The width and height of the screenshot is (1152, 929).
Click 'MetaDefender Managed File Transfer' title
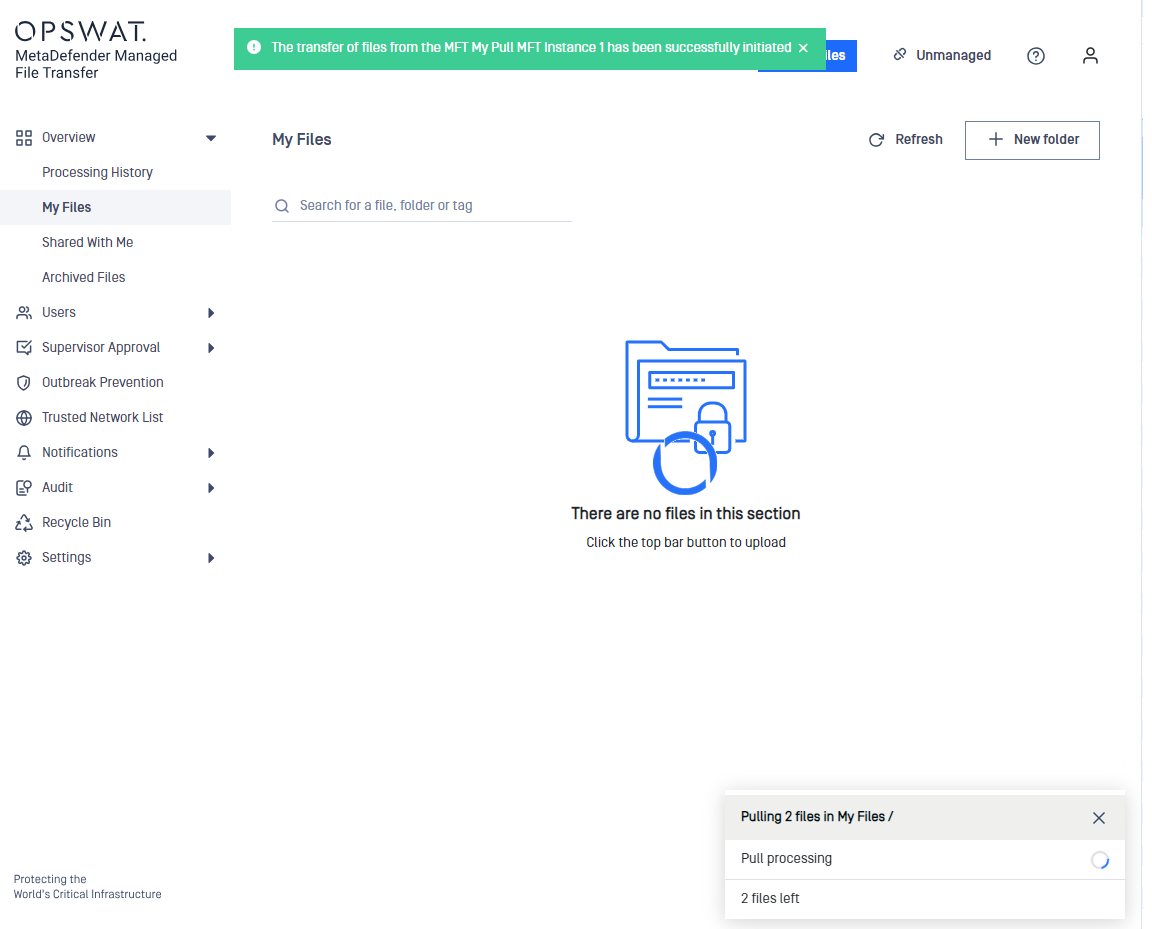(96, 64)
